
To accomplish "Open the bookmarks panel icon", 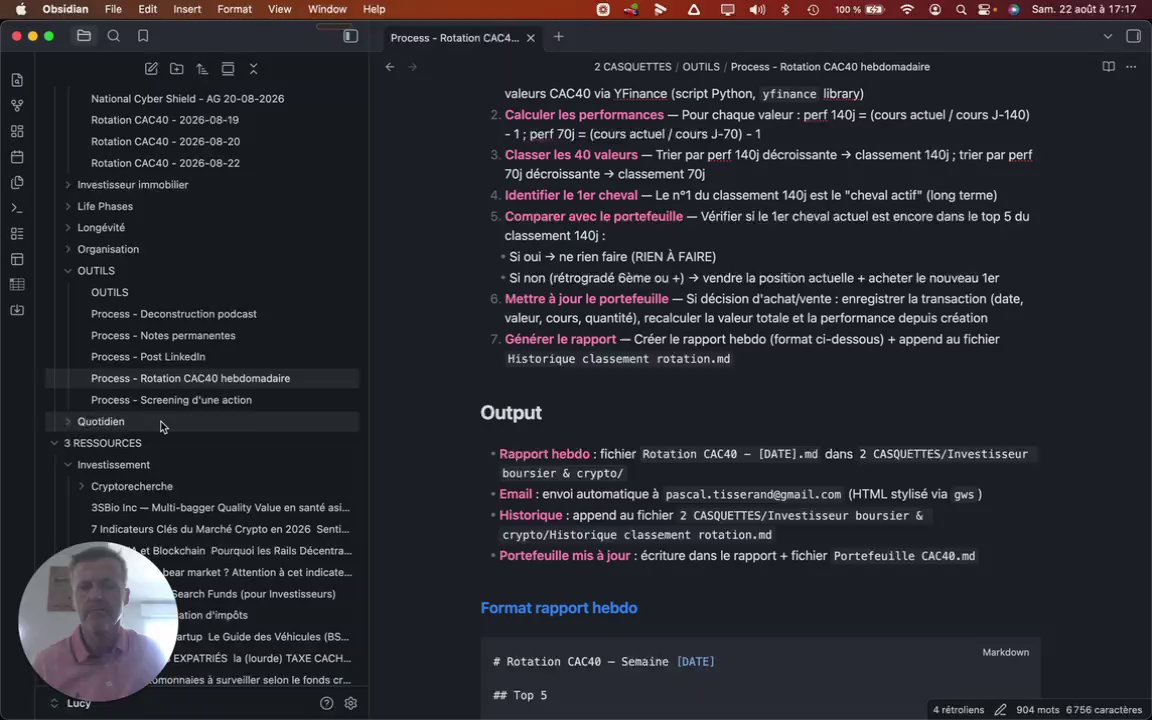I will pyautogui.click(x=143, y=36).
